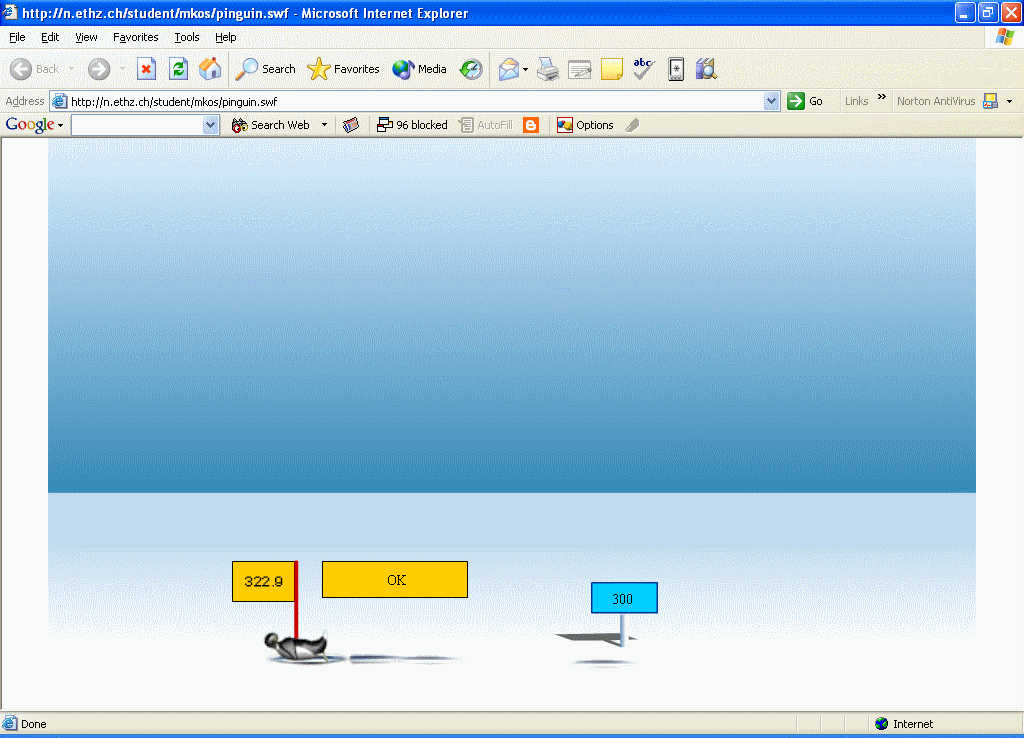This screenshot has width=1024, height=738.
Task: Click the Blogger icon in Google toolbar
Action: click(x=531, y=125)
